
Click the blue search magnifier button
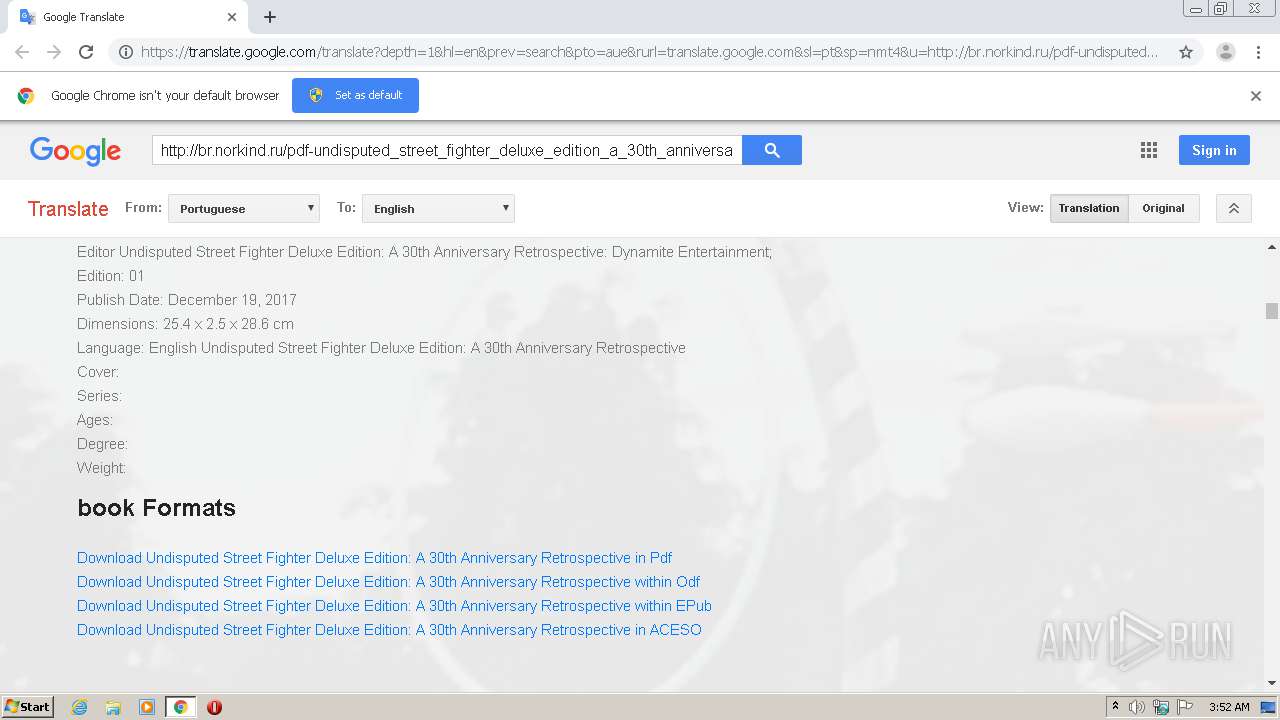coord(772,150)
